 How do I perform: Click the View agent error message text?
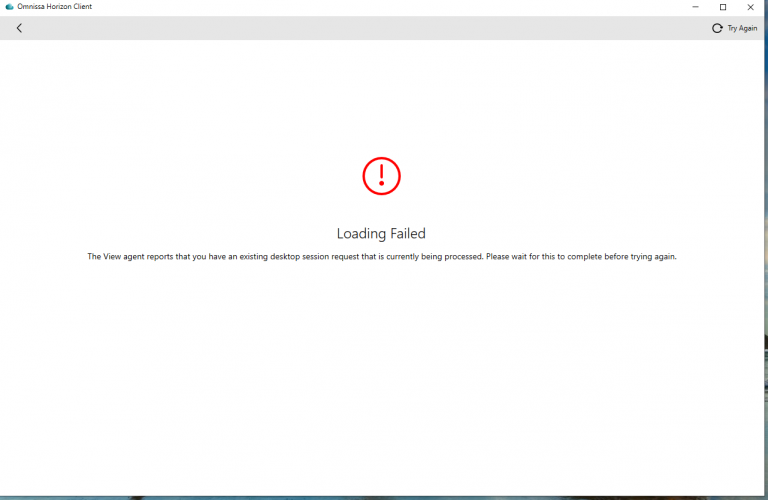click(382, 257)
